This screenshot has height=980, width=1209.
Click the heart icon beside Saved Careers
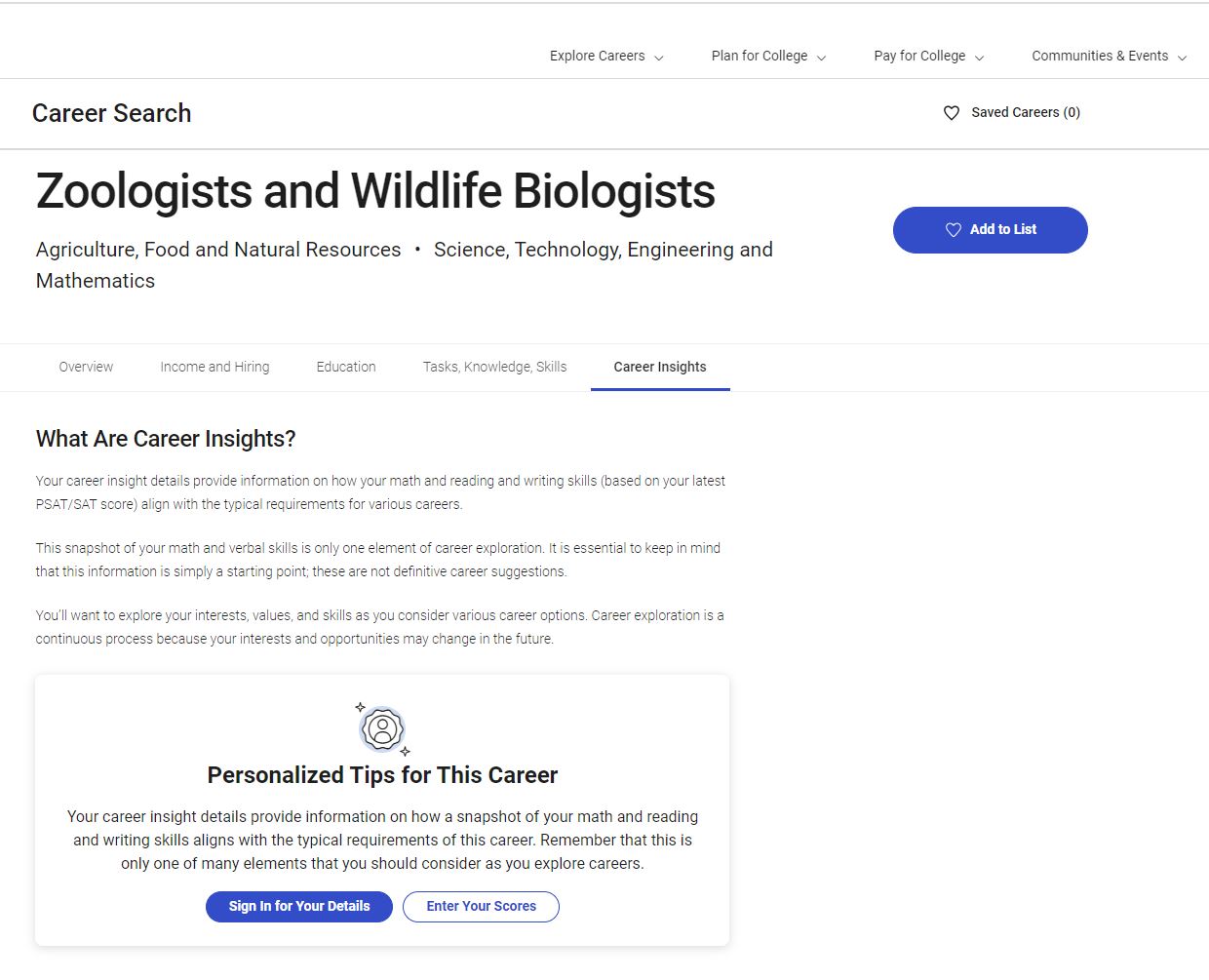pos(952,113)
